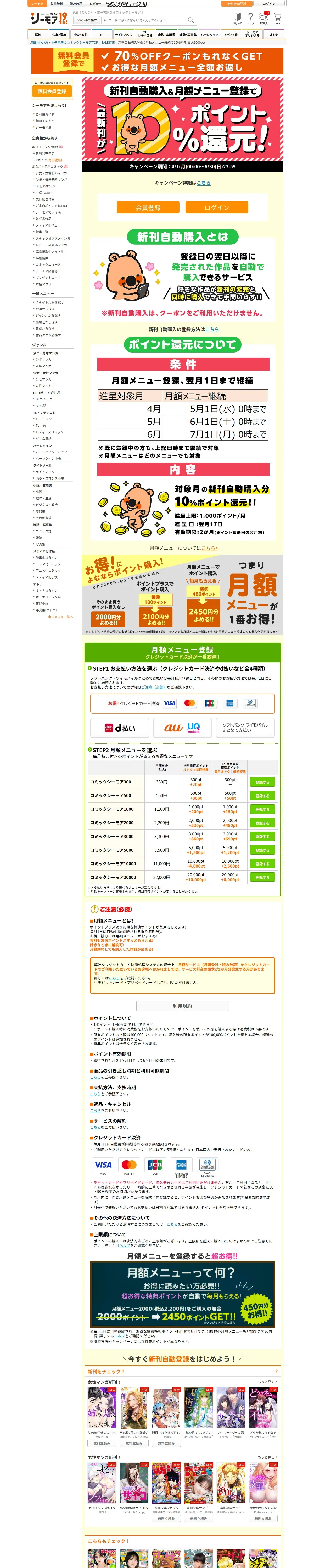Open the 少年・青年 category tab
Image resolution: width=314 pixels, height=1568 pixels.
point(59,35)
